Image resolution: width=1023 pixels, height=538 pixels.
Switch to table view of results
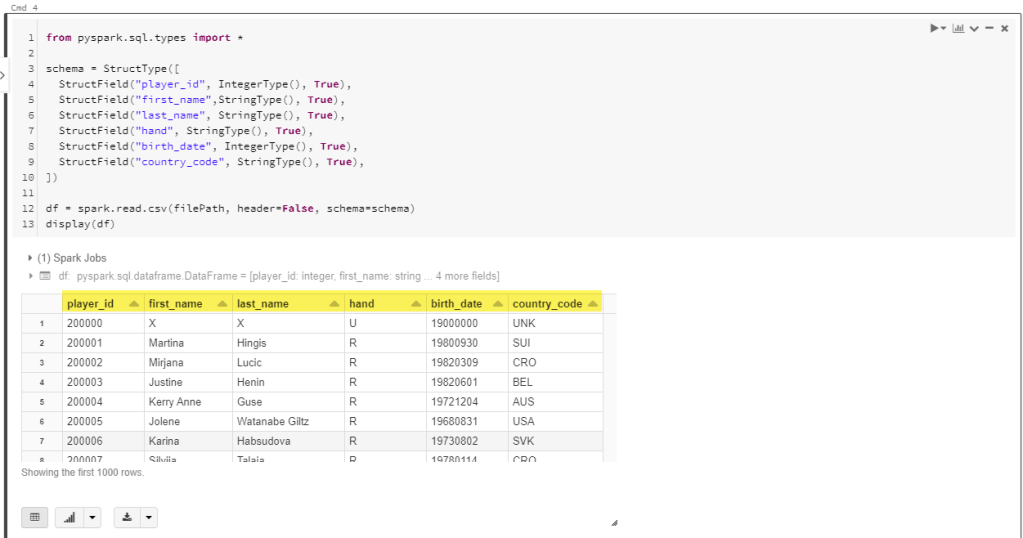point(35,517)
